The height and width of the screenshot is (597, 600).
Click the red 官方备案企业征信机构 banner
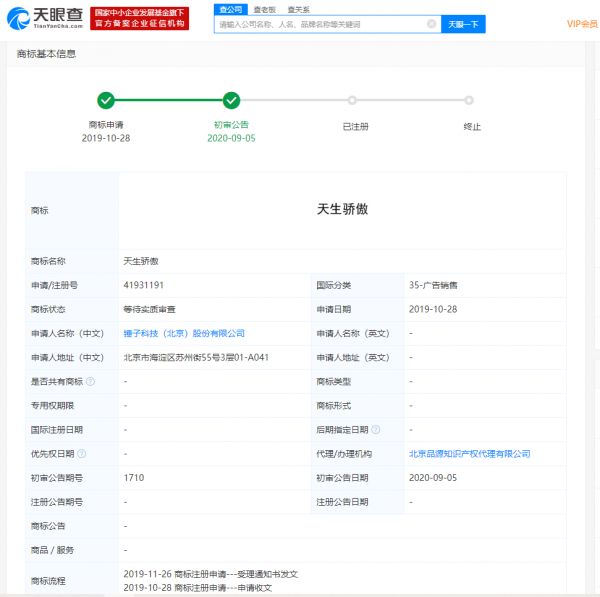click(140, 17)
